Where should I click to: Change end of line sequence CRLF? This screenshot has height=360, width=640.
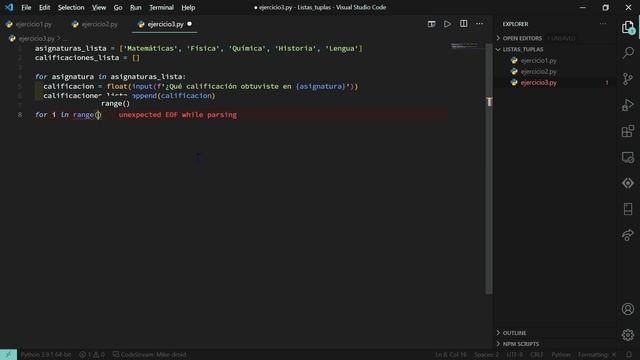pos(537,354)
